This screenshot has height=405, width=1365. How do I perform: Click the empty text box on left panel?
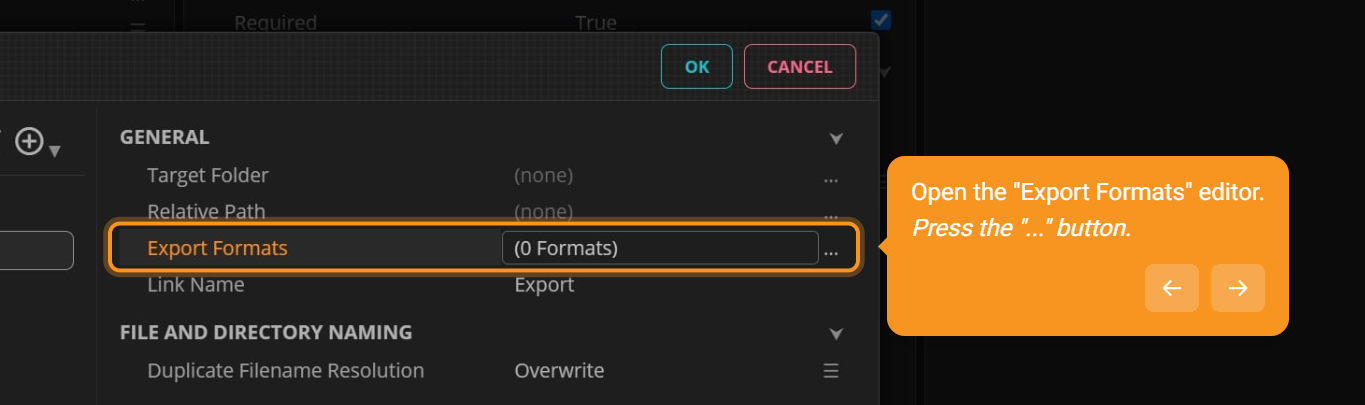[x=36, y=250]
